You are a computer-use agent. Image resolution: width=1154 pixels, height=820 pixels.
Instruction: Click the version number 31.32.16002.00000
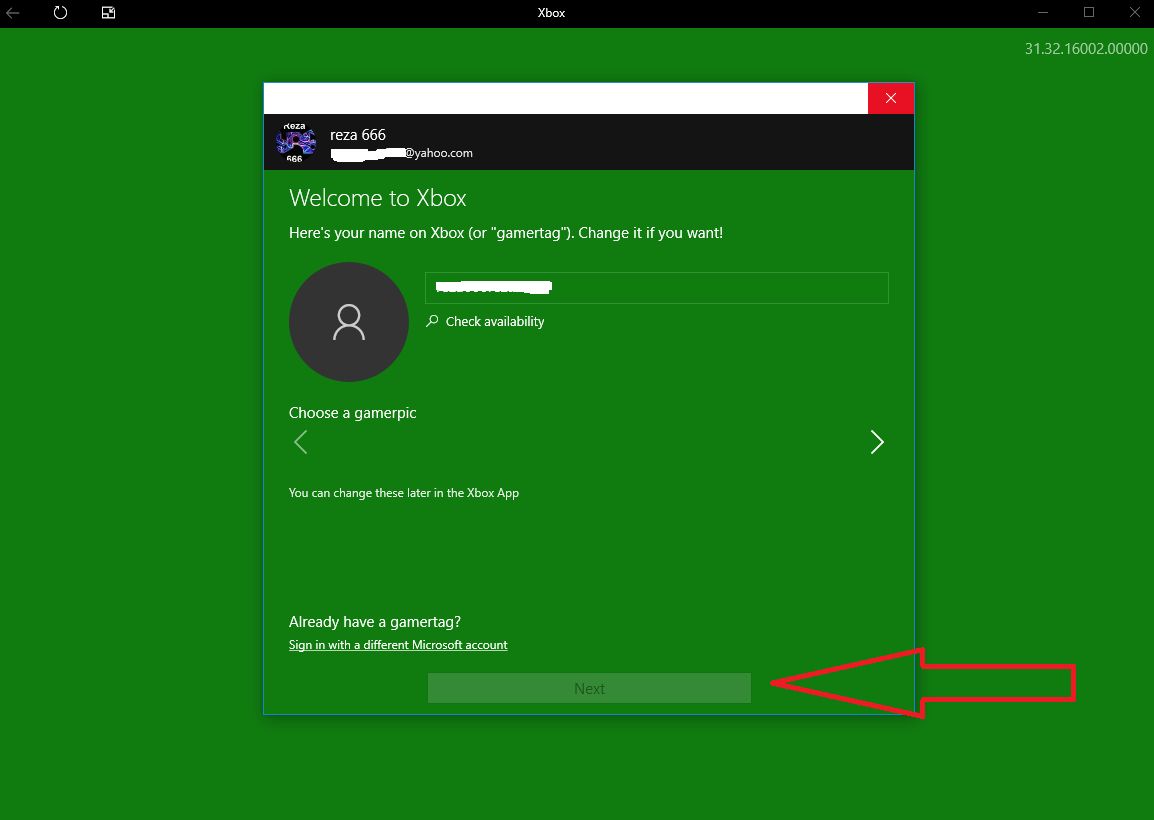(1086, 49)
